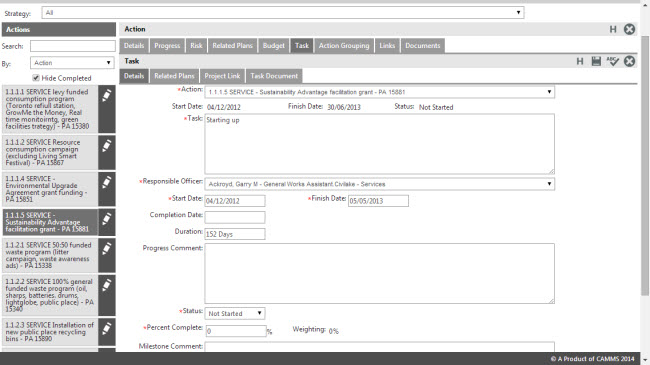
Task: Open the Responsible Officer dropdown
Action: tap(379, 184)
